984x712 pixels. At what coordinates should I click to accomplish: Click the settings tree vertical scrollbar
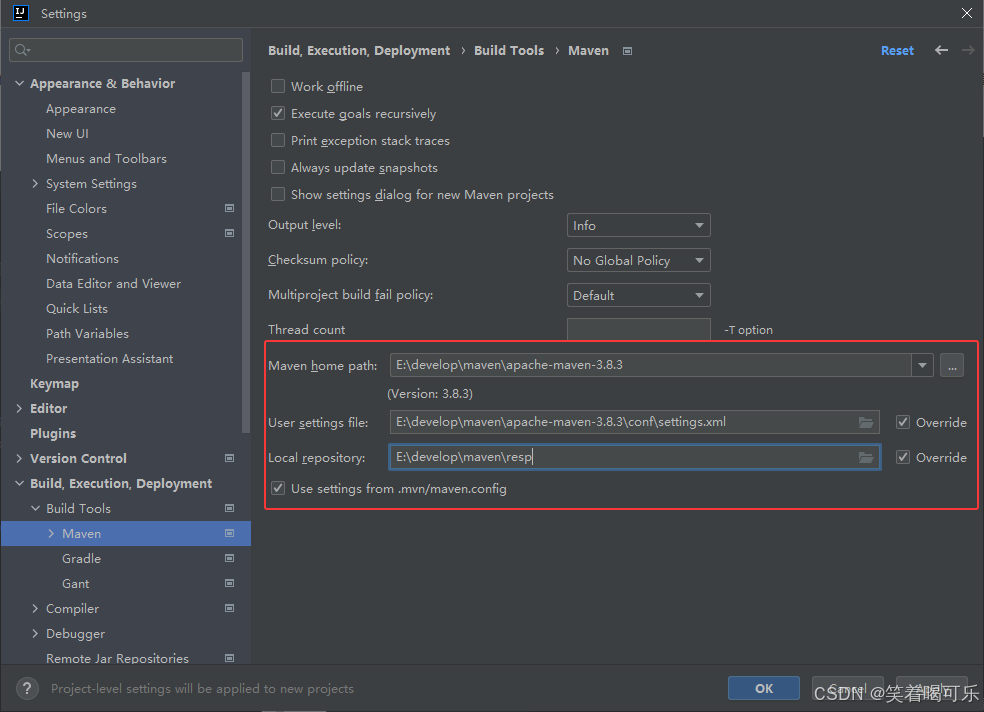(246, 252)
